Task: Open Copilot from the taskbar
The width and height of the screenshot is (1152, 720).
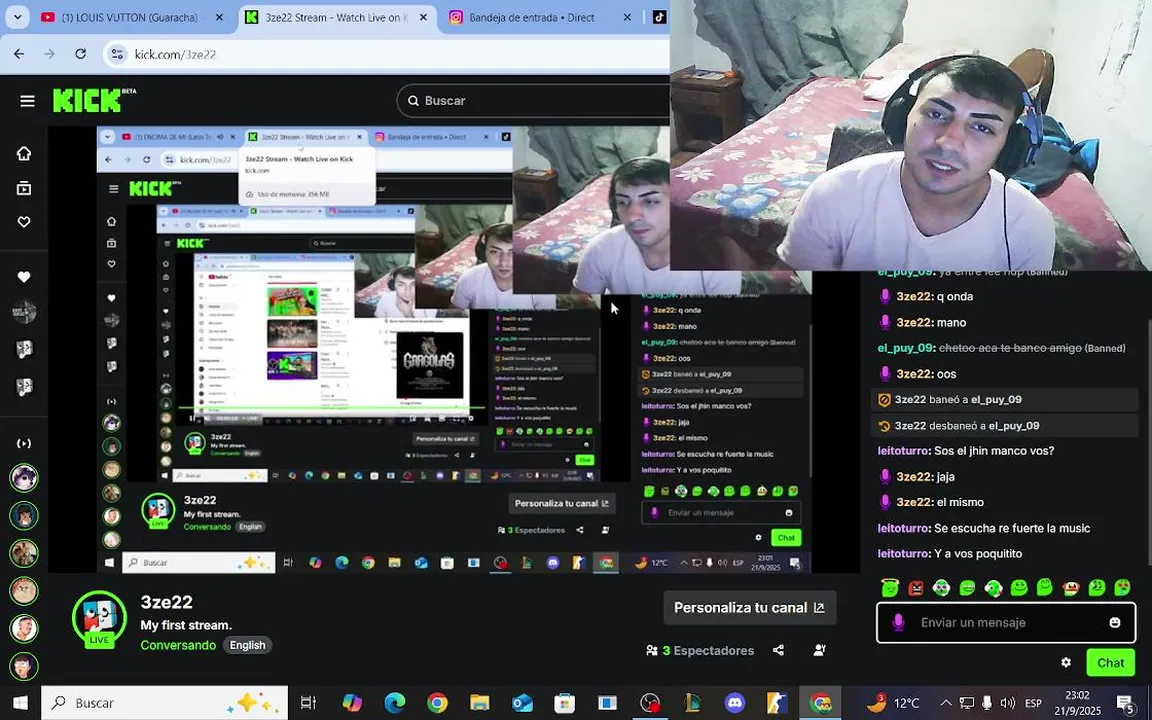Action: click(x=352, y=702)
